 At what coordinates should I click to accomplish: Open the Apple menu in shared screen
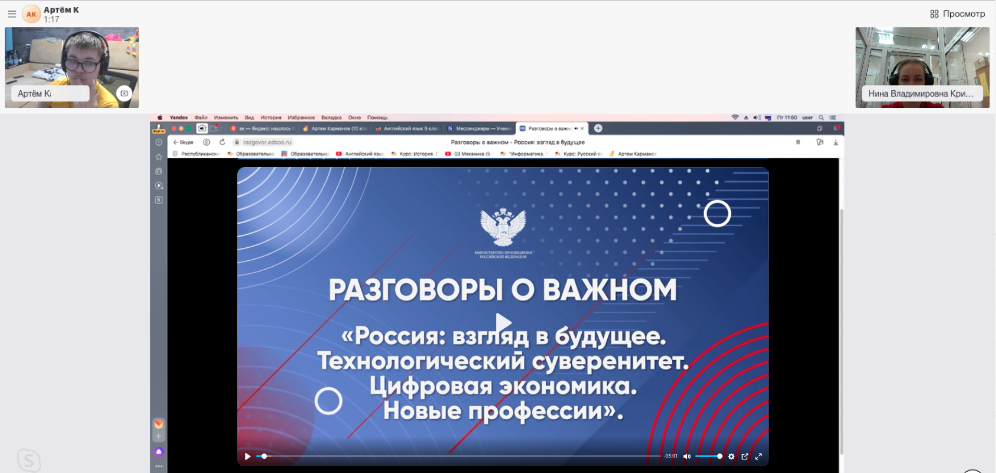click(x=160, y=117)
